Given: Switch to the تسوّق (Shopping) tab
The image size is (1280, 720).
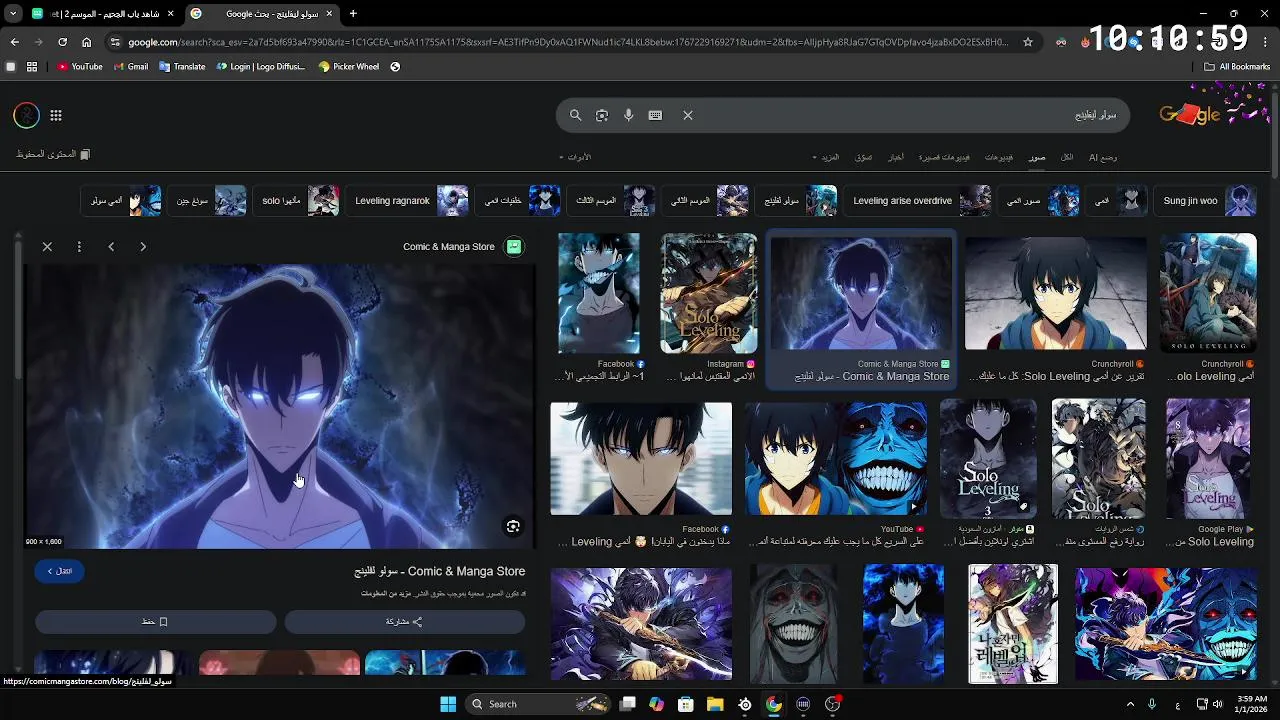Looking at the screenshot, I should pos(863,157).
